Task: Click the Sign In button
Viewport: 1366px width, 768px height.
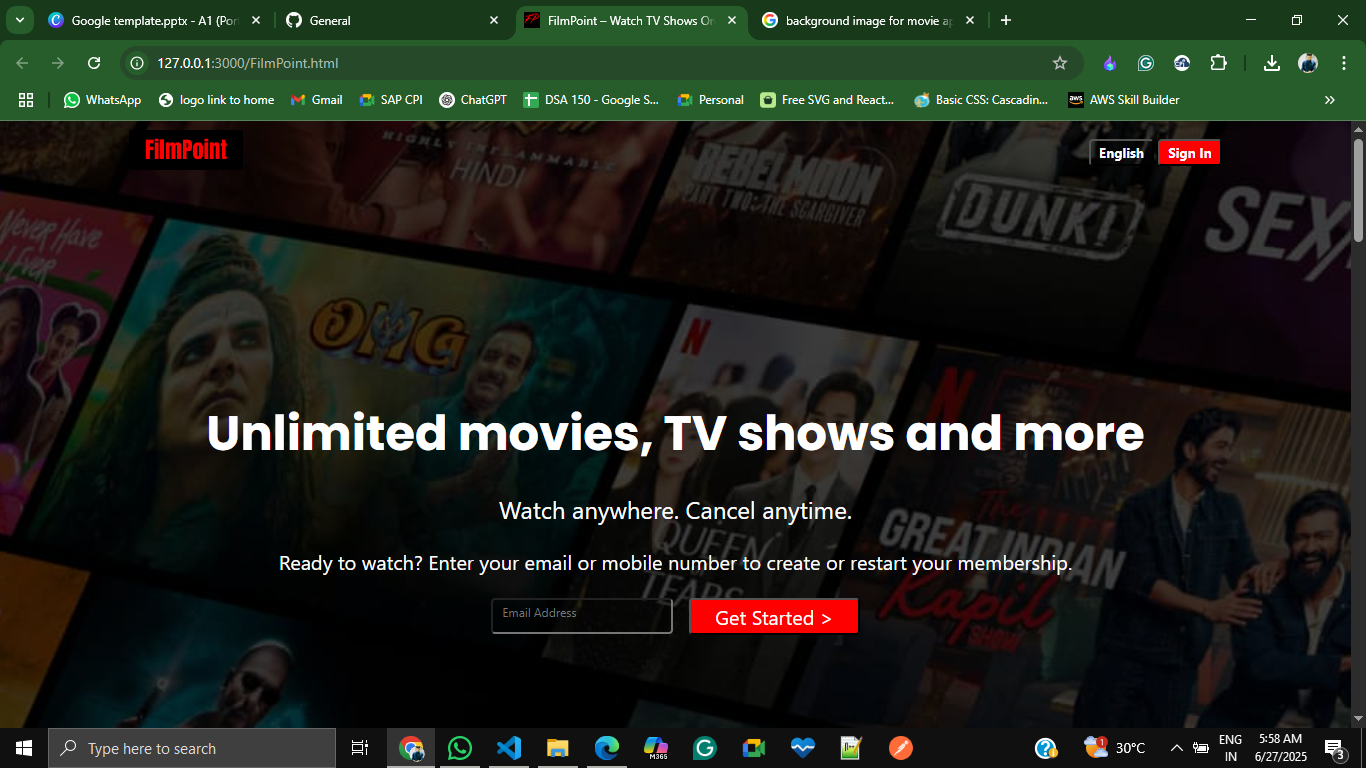Action: tap(1188, 152)
